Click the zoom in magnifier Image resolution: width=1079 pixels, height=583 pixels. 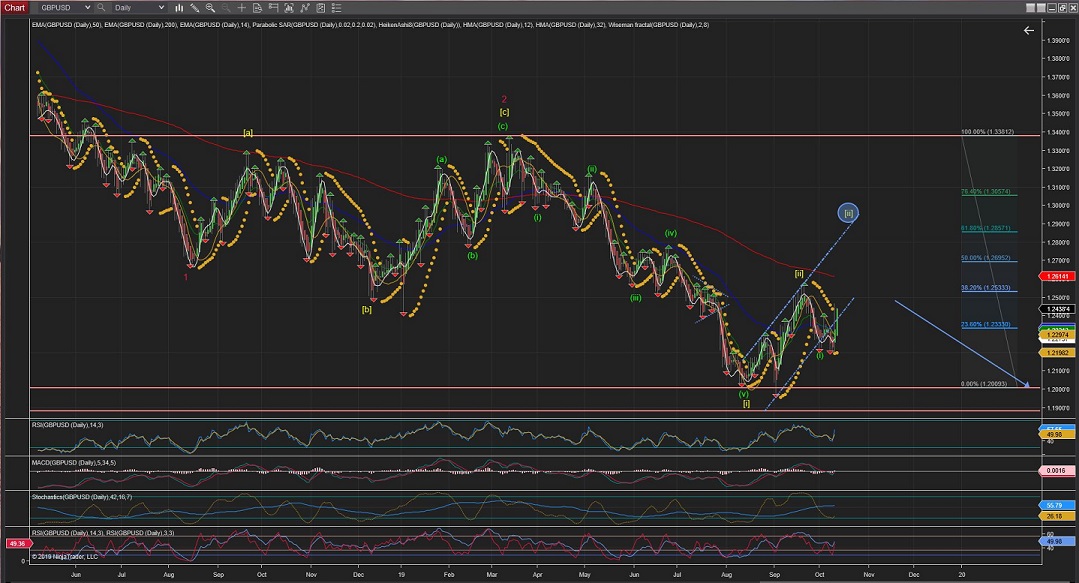[x=210, y=8]
